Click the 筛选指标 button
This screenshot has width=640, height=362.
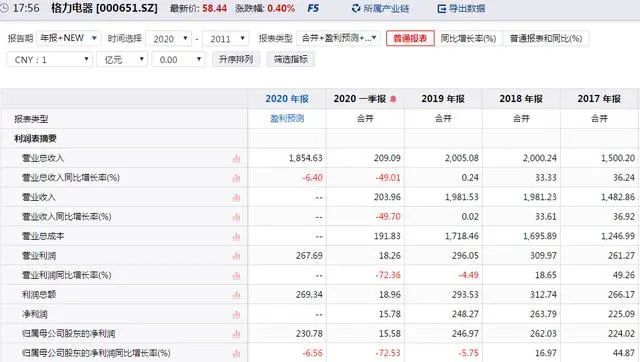click(291, 59)
